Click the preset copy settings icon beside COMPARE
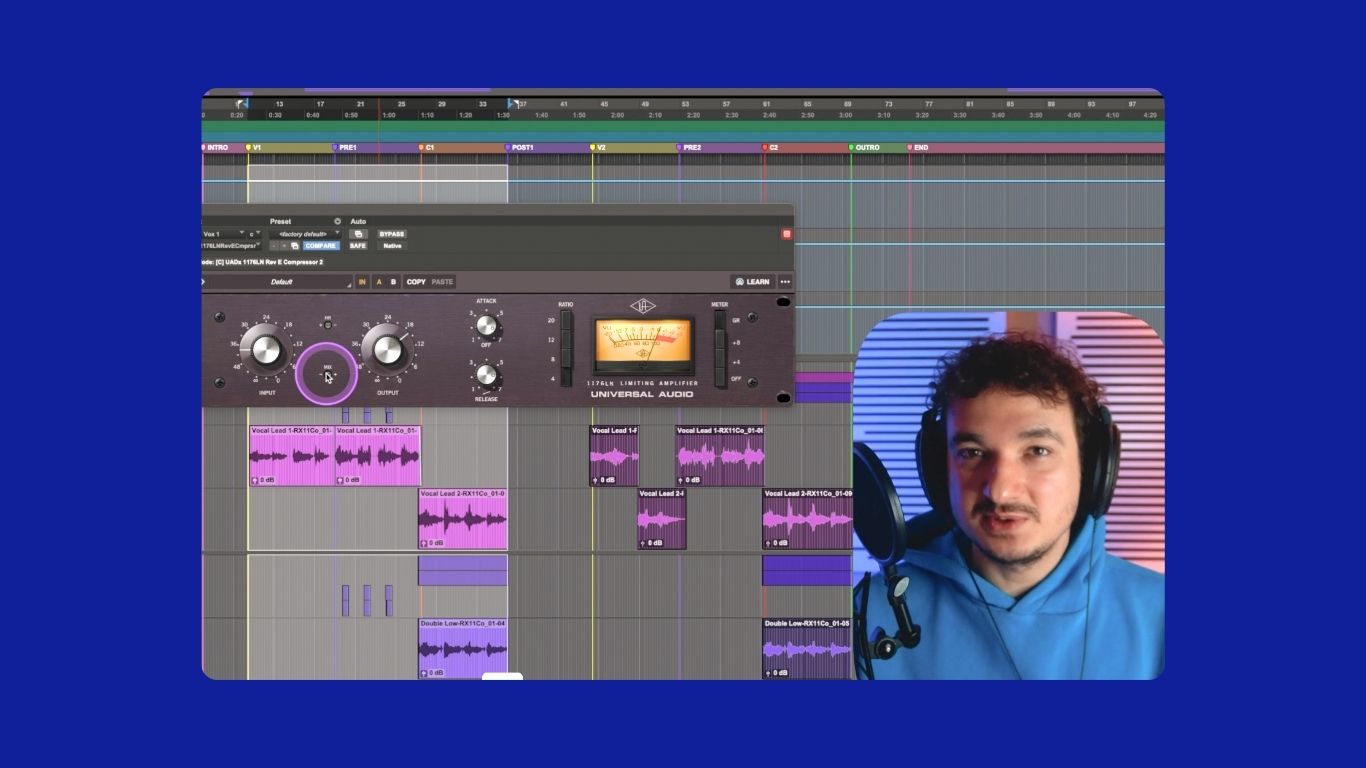 pyautogui.click(x=294, y=245)
